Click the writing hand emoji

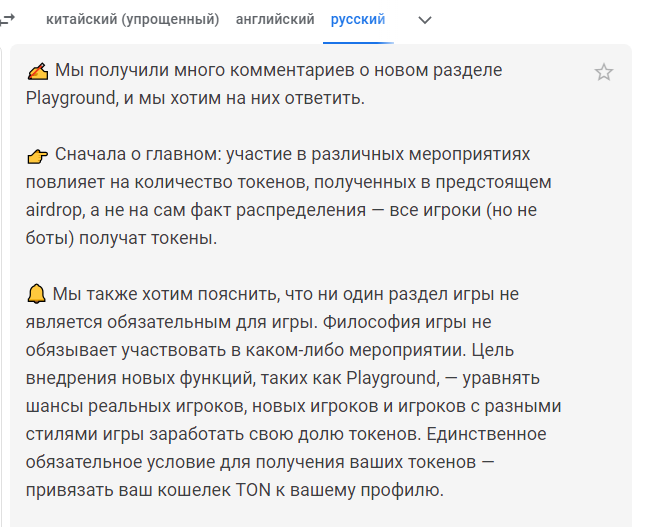(x=38, y=71)
